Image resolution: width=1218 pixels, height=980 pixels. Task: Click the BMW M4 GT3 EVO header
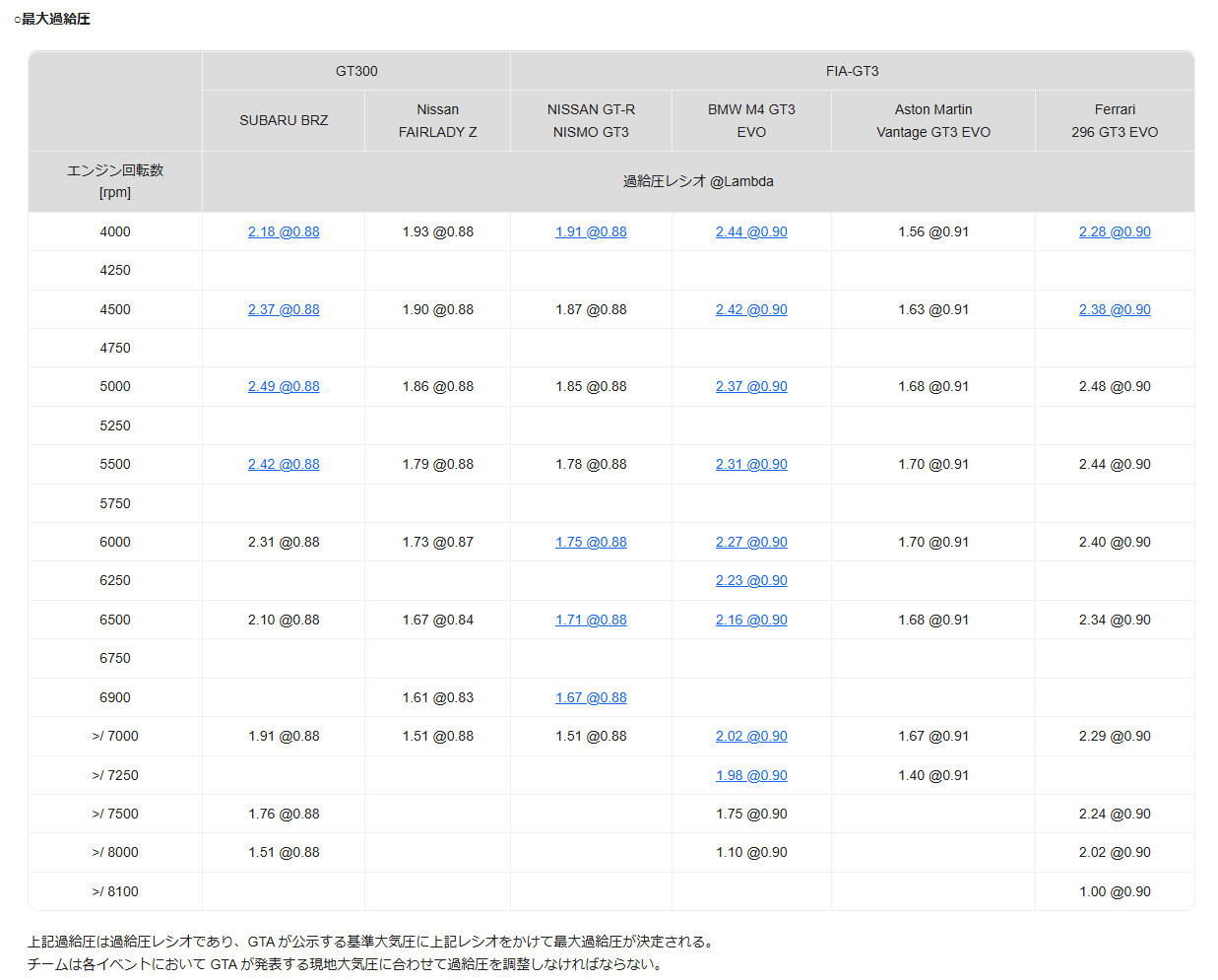tap(751, 120)
